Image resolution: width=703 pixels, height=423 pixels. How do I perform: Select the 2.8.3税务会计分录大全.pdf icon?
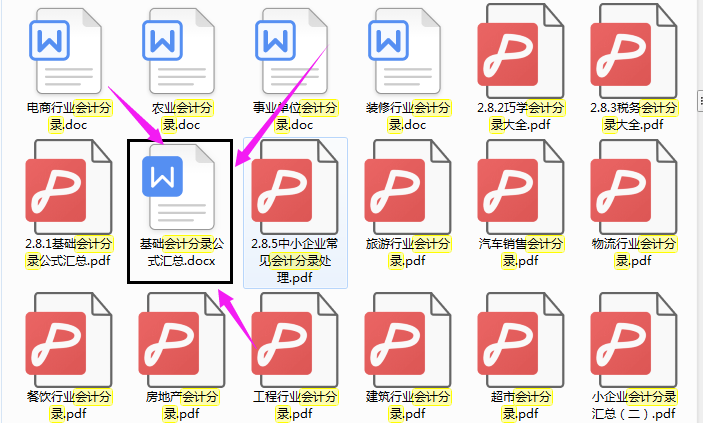click(x=634, y=50)
